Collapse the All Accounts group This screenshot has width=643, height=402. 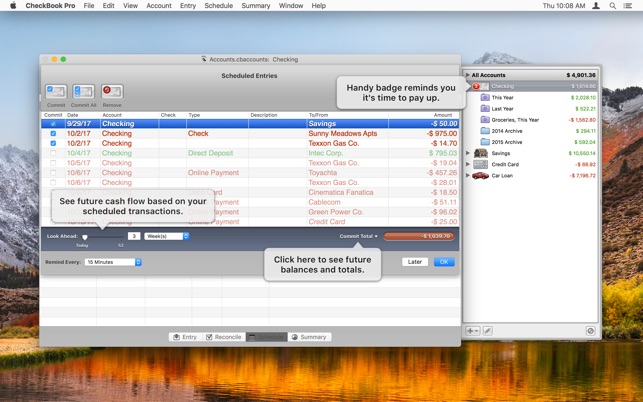pos(467,75)
